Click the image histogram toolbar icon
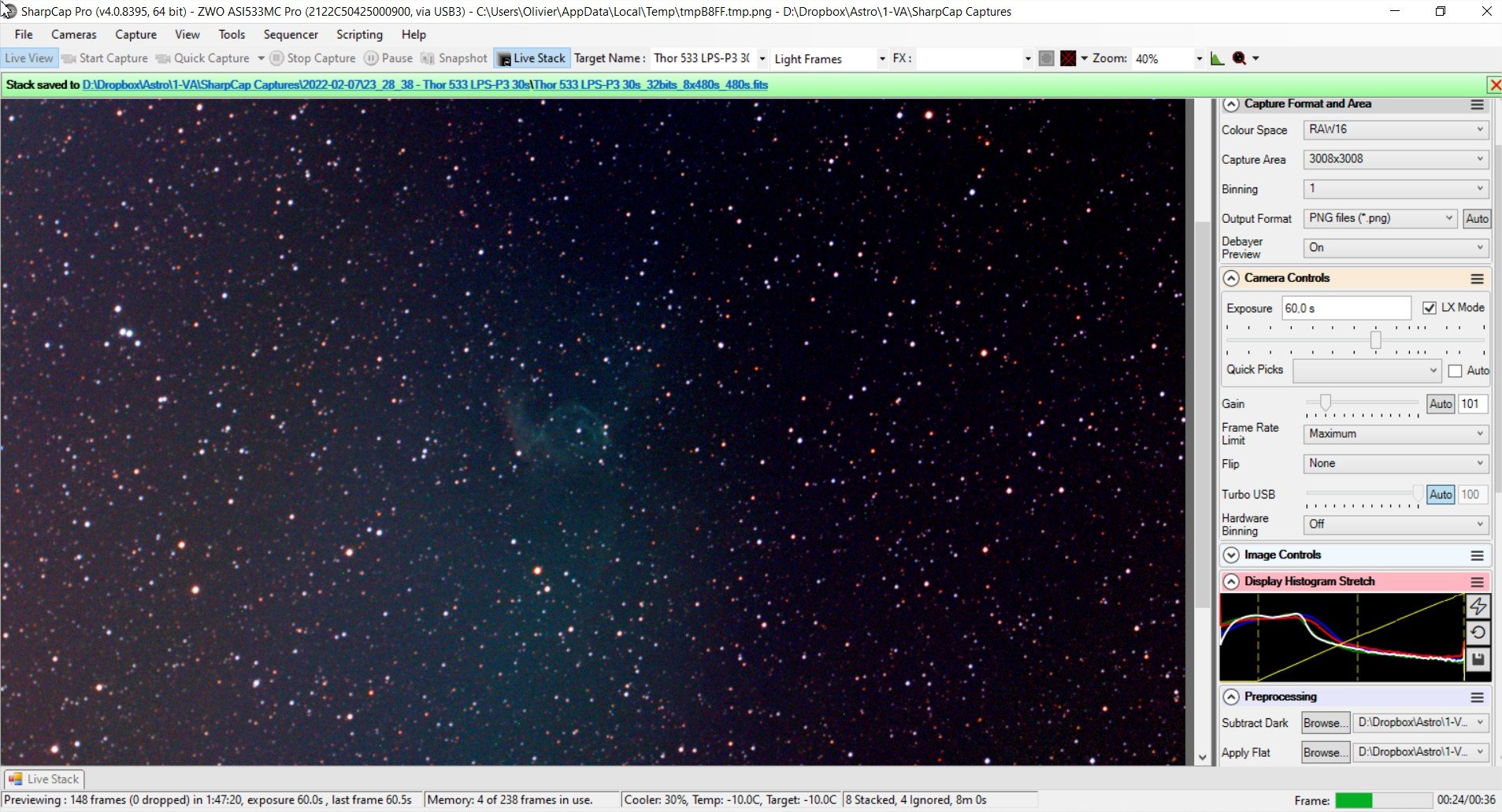Image resolution: width=1502 pixels, height=812 pixels. click(x=1217, y=58)
